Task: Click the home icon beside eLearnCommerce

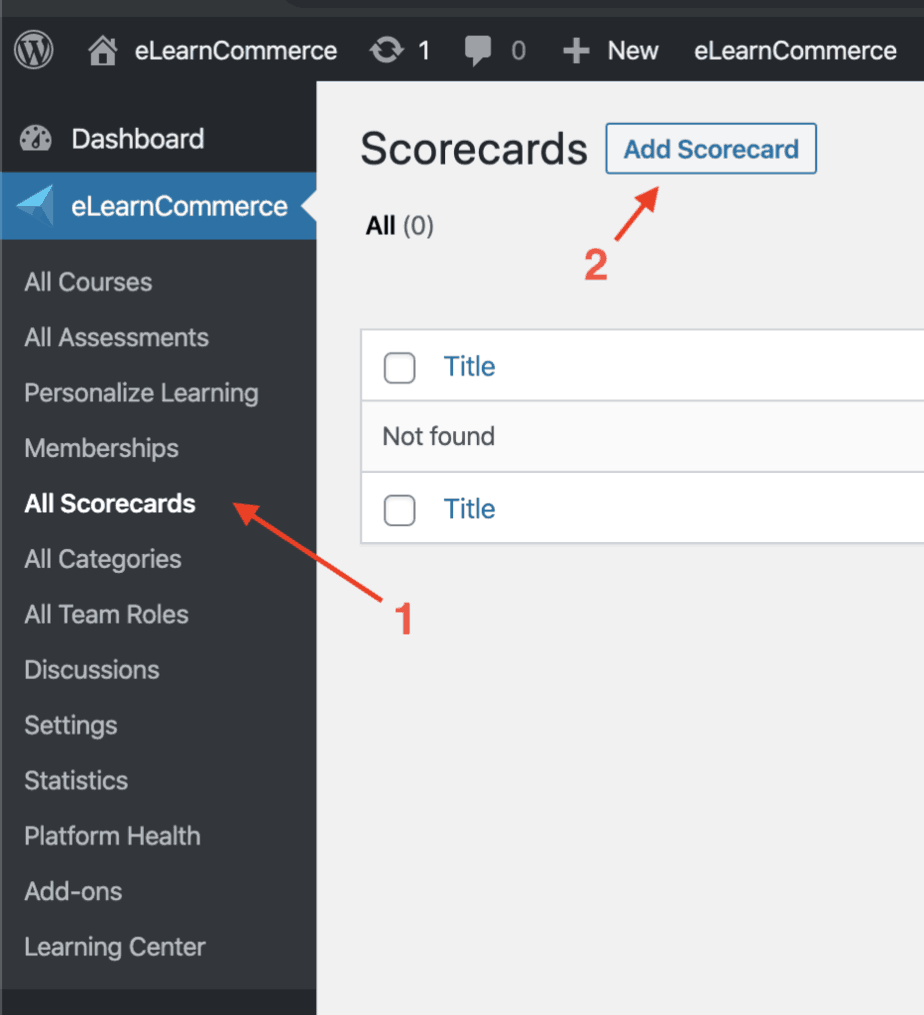Action: [x=103, y=50]
